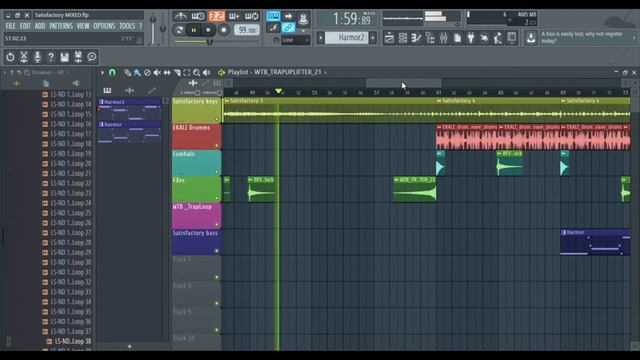Image resolution: width=640 pixels, height=360 pixels.
Task: Click the master volume slider knob
Action: (x=153, y=19)
